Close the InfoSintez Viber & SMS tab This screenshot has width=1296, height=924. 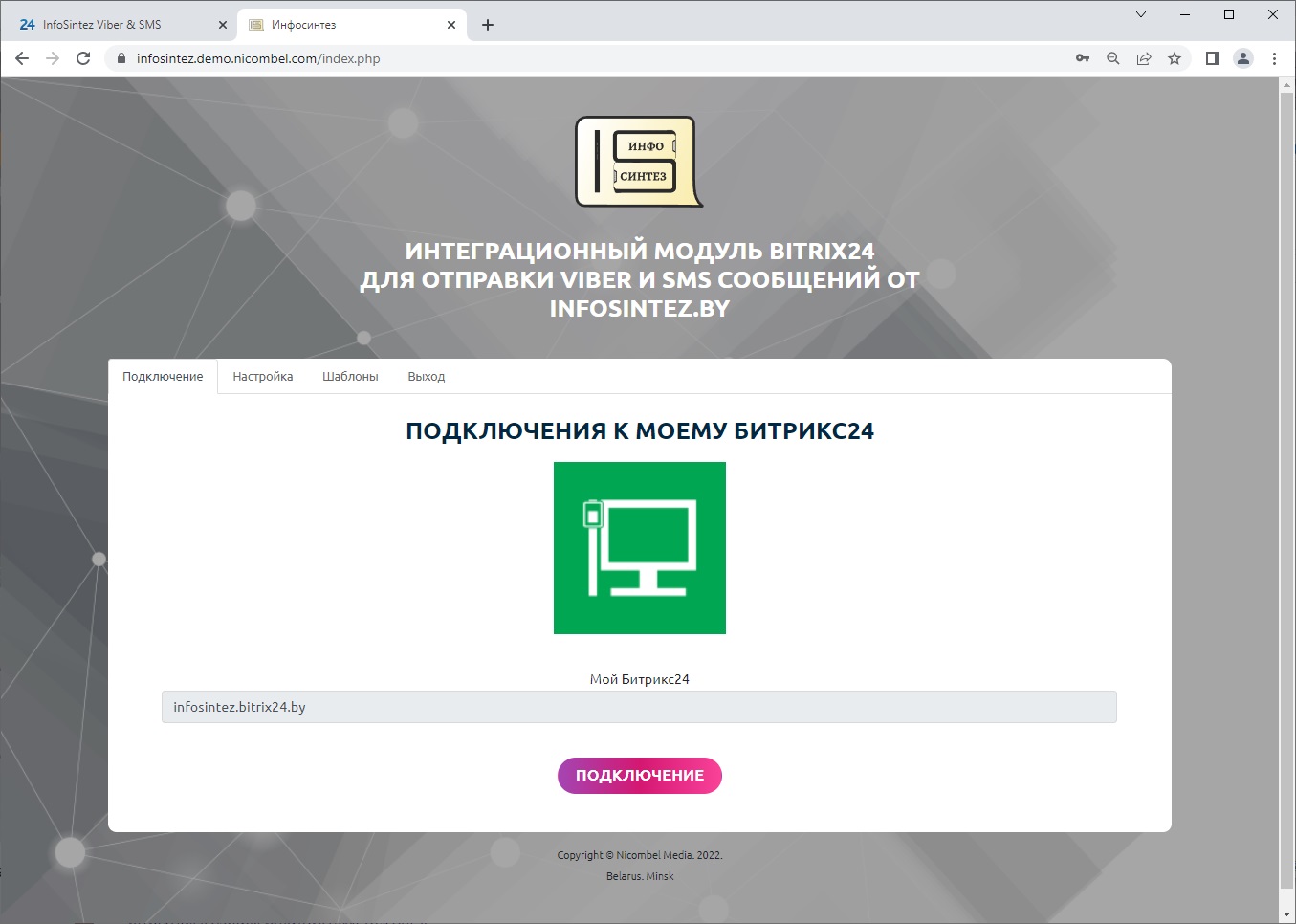223,25
